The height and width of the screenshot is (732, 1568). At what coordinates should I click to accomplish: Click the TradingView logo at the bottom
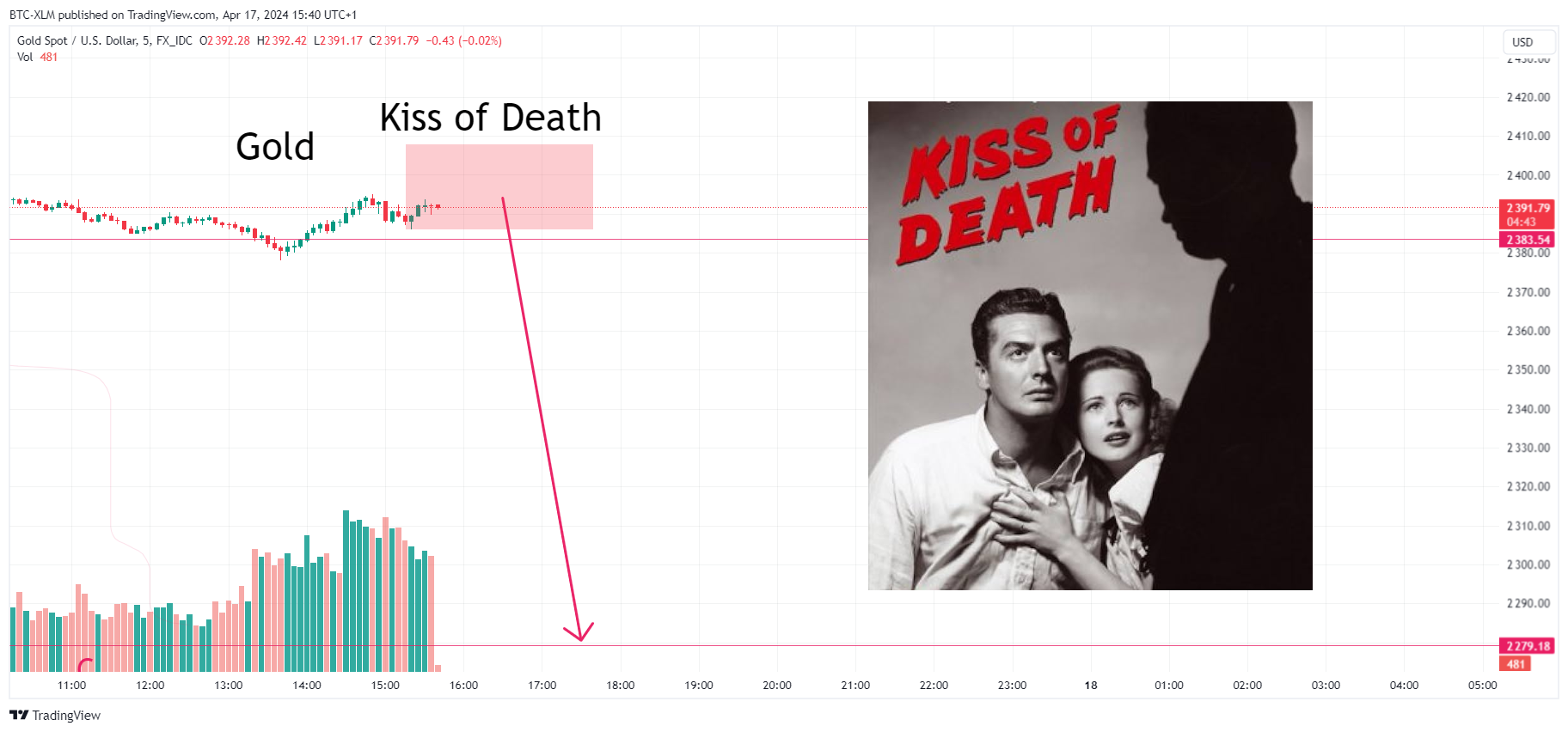pyautogui.click(x=55, y=716)
